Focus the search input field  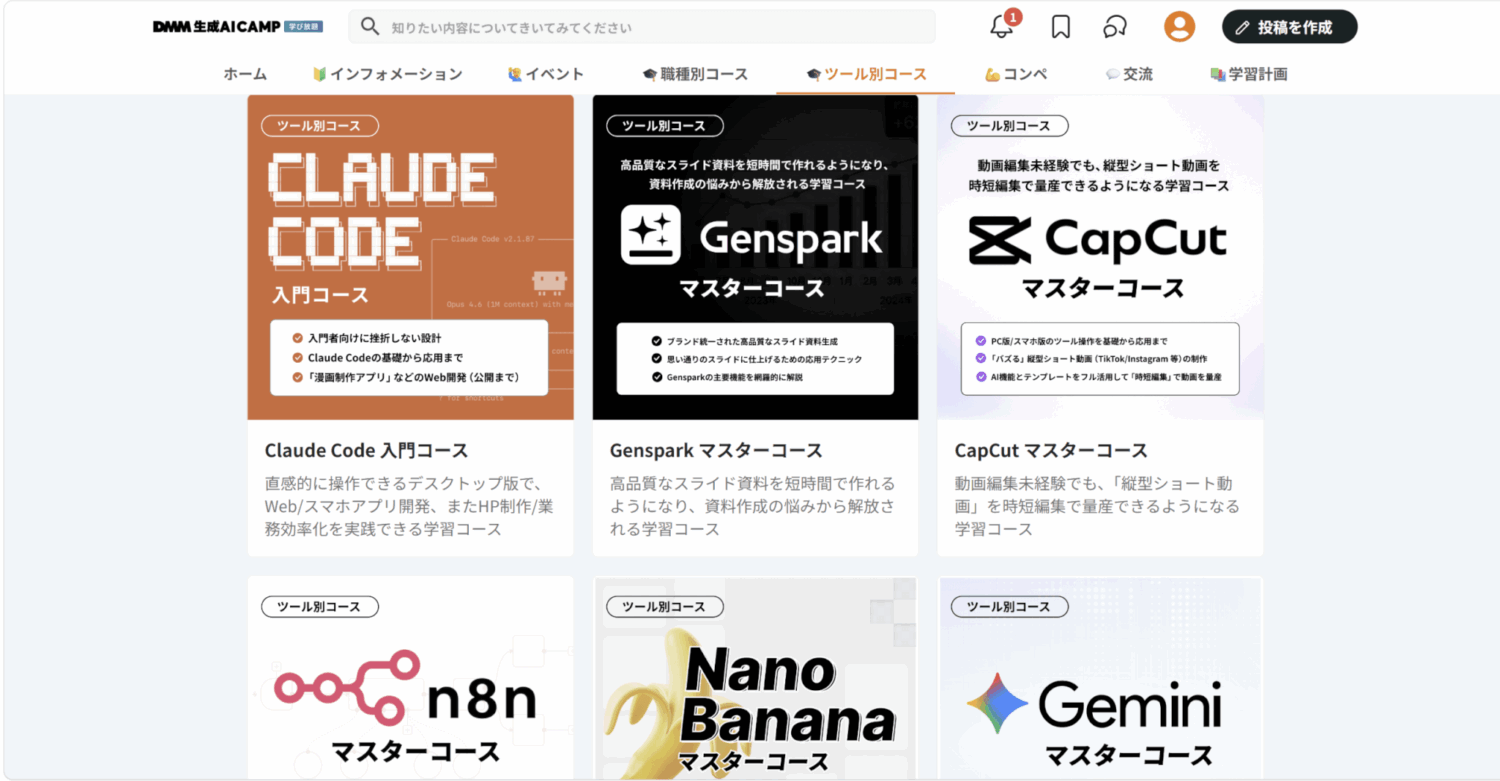642,27
